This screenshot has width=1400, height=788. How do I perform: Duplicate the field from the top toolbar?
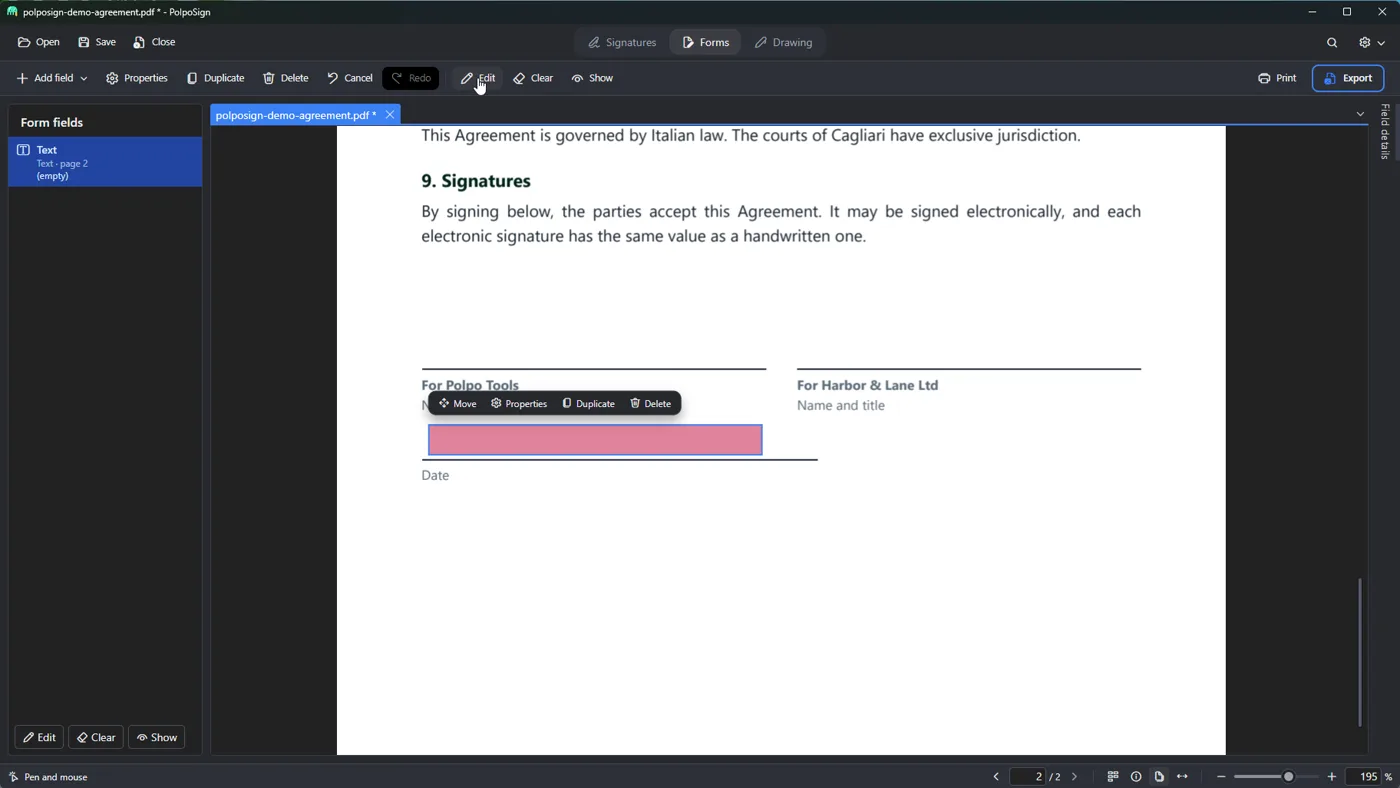(x=215, y=78)
